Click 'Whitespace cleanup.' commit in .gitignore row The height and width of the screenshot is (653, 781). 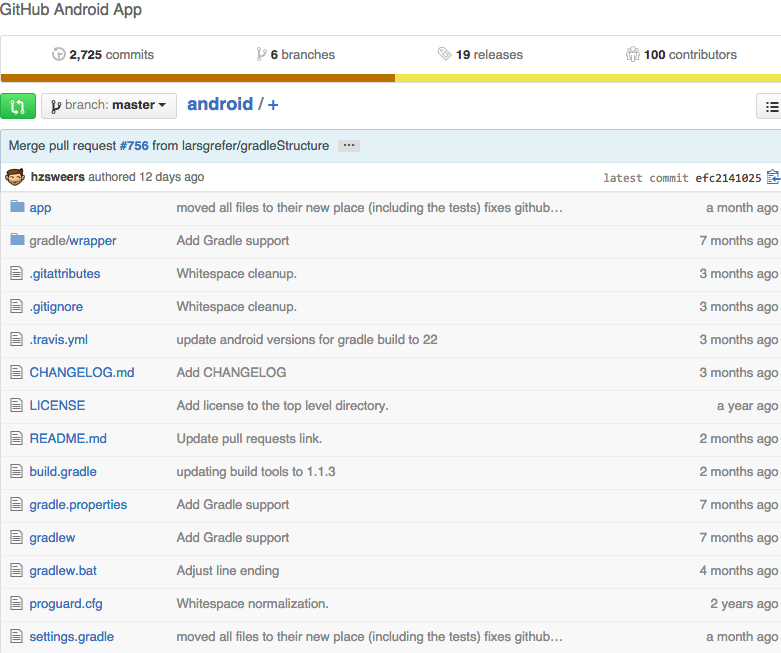(x=237, y=306)
